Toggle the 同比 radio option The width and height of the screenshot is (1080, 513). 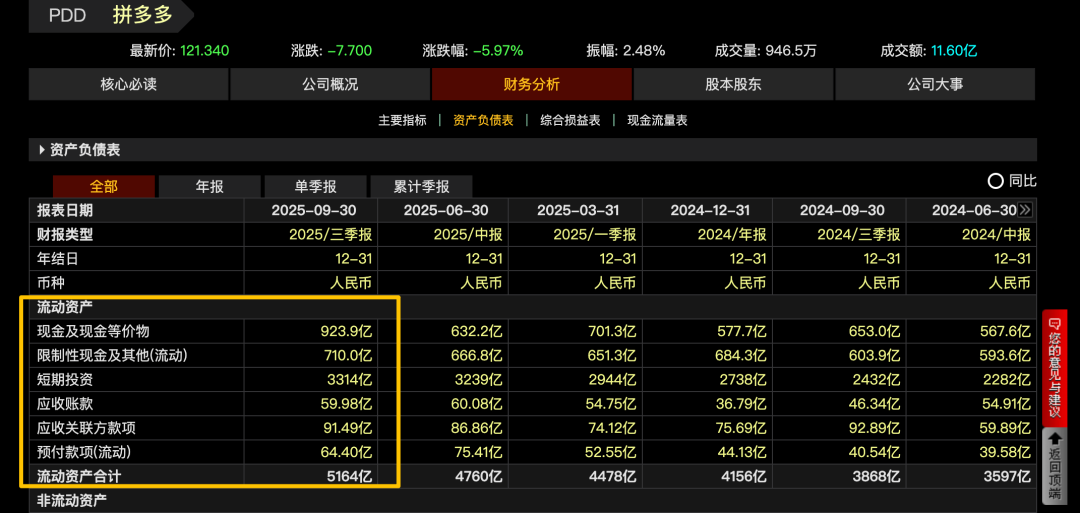coord(995,182)
